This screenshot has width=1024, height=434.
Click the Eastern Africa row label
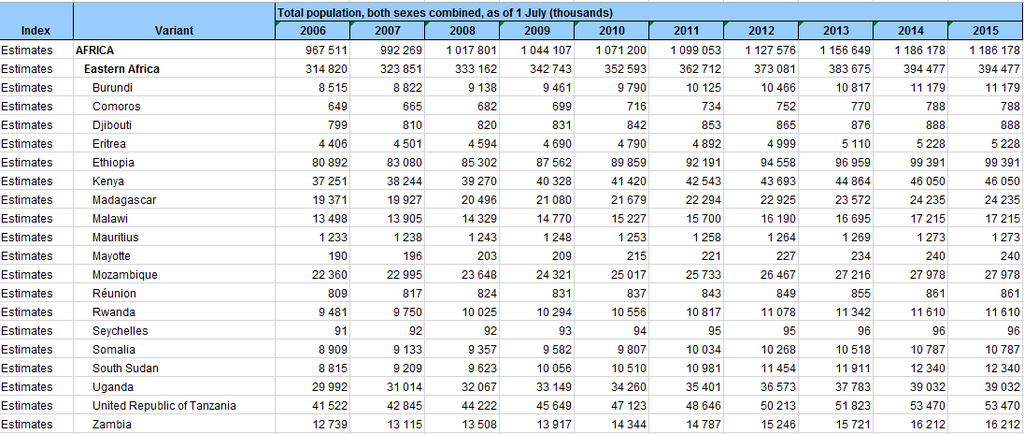122,69
